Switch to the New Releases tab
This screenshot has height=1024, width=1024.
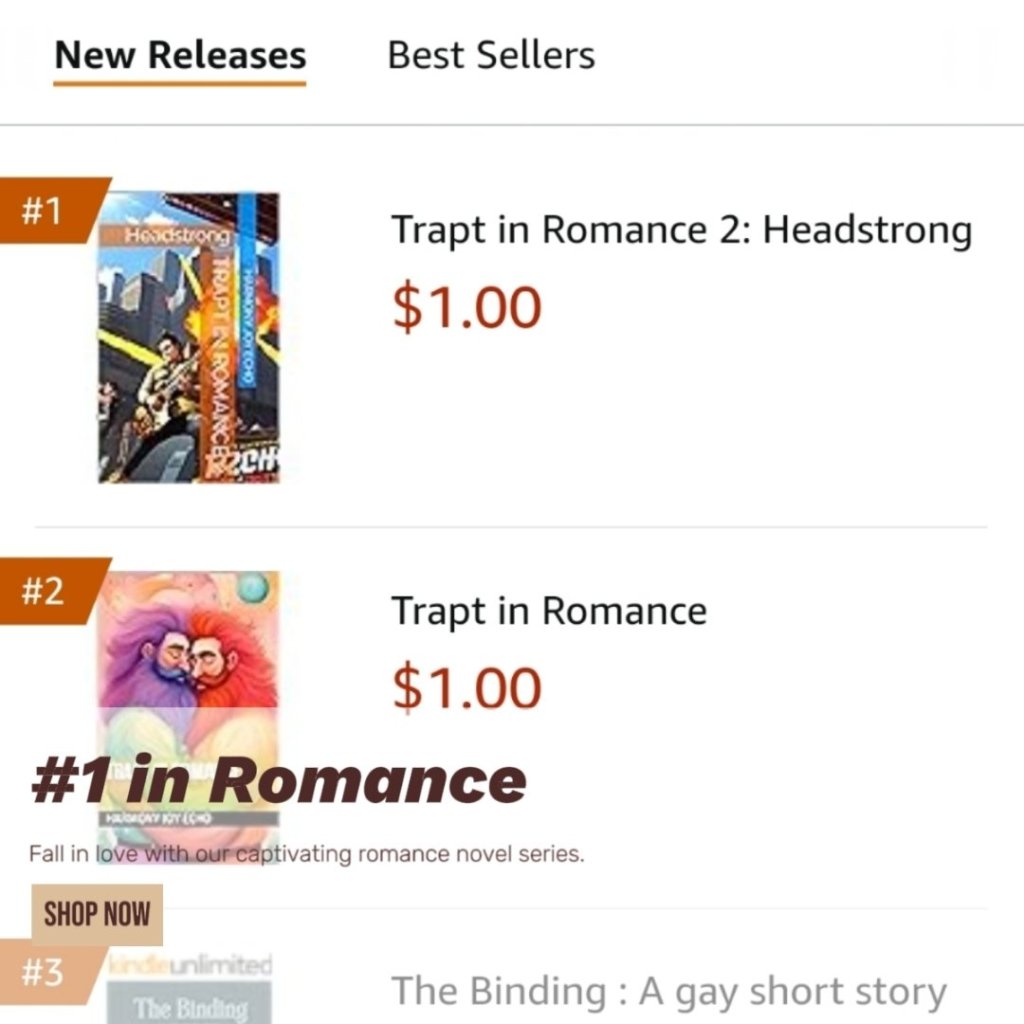180,55
